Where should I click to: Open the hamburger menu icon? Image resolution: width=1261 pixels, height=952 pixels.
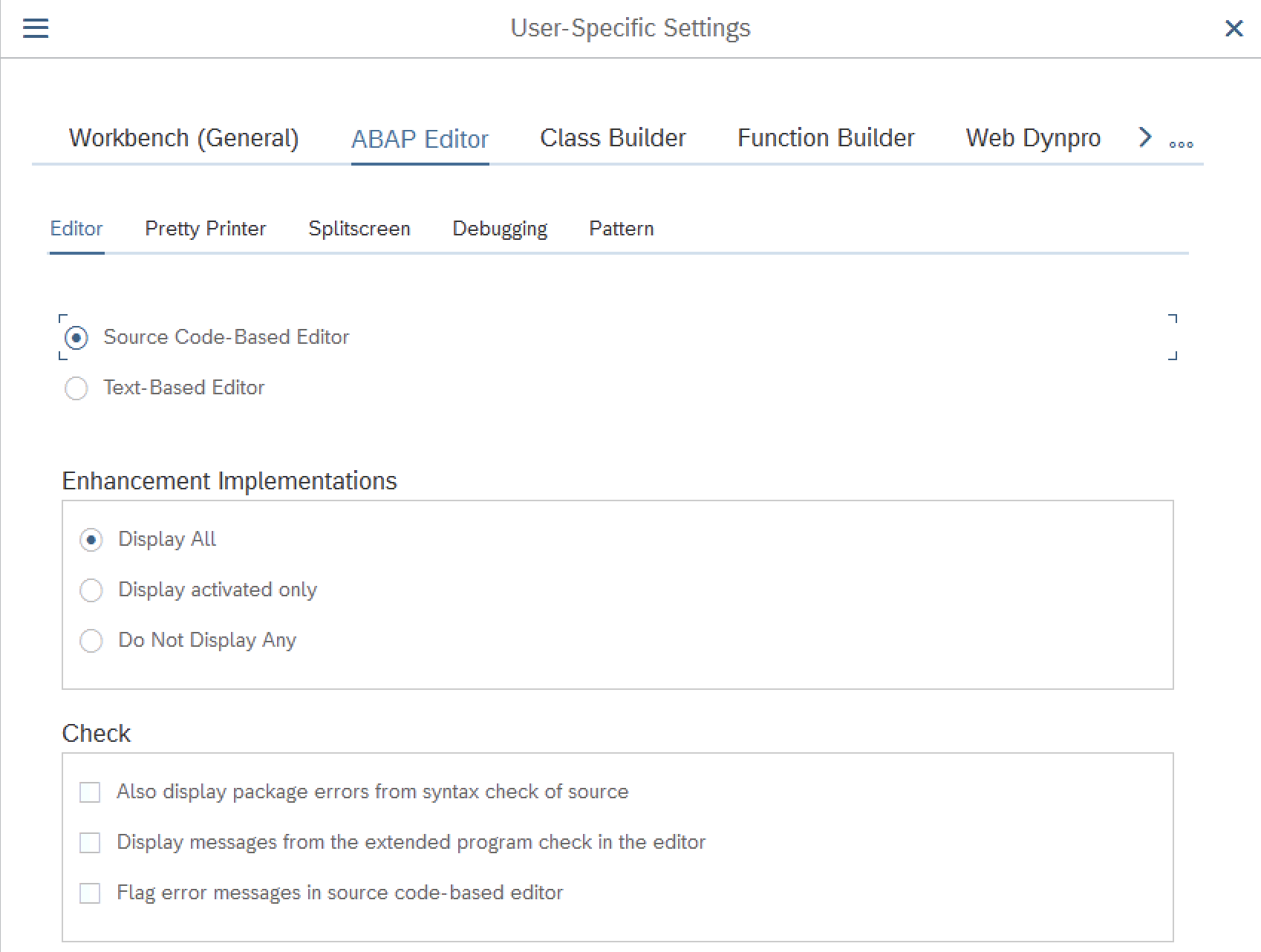36,28
